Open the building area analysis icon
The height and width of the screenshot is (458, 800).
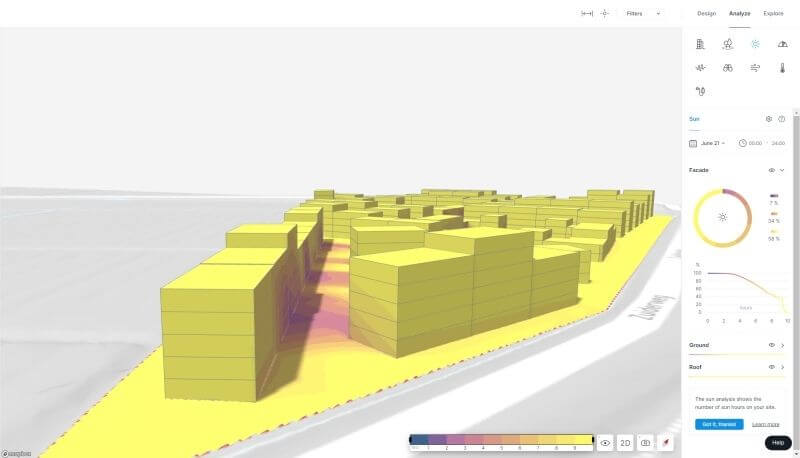point(700,44)
